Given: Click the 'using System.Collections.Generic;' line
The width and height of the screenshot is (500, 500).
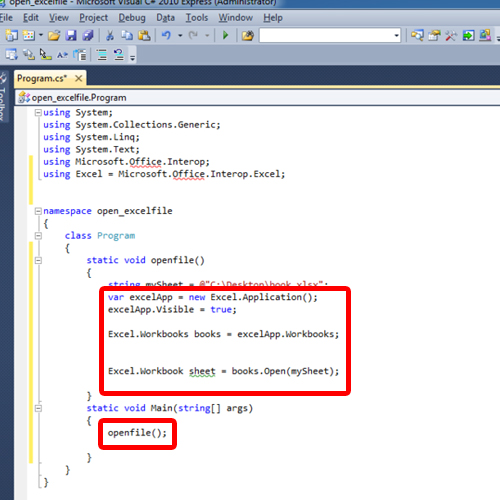Looking at the screenshot, I should [132, 125].
